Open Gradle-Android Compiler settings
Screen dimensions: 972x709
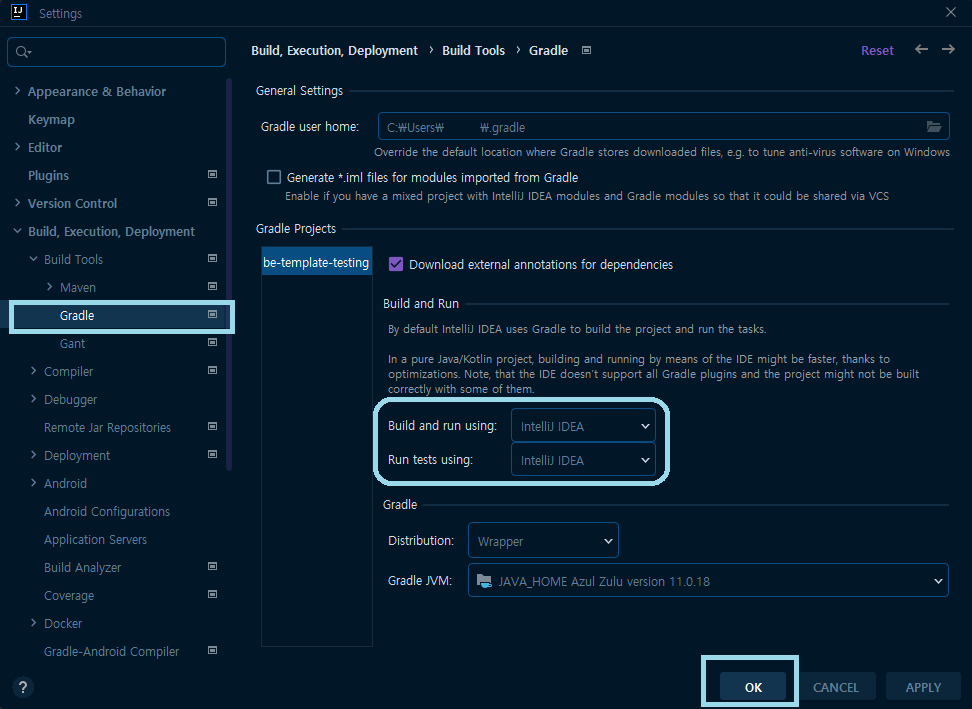[x=111, y=651]
